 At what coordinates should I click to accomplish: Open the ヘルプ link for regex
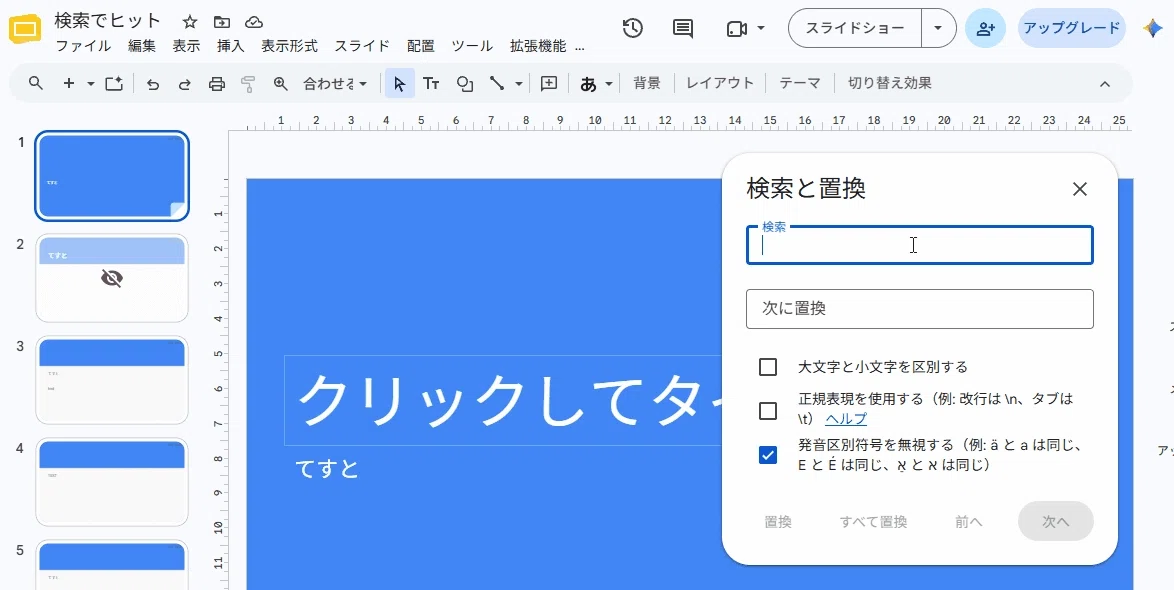(846, 419)
